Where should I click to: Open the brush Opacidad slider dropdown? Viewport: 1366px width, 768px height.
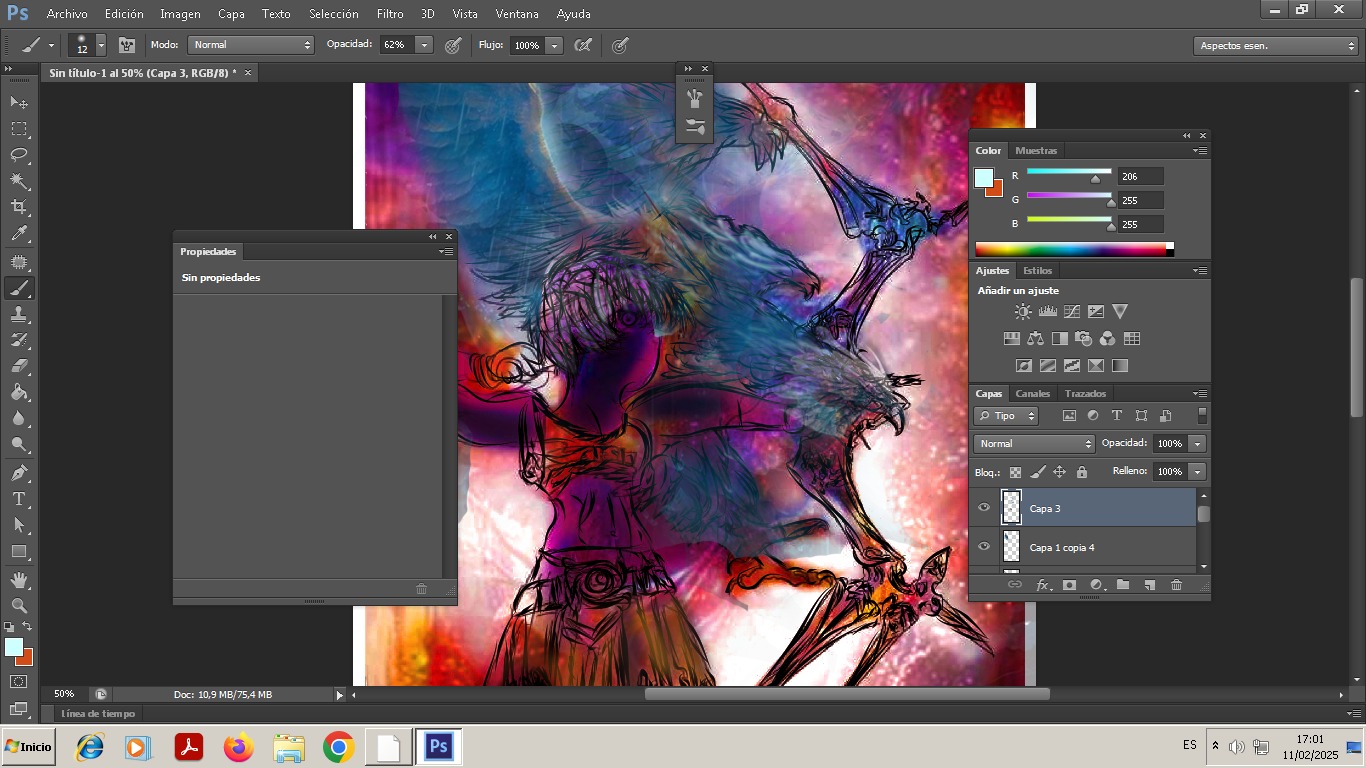point(424,45)
